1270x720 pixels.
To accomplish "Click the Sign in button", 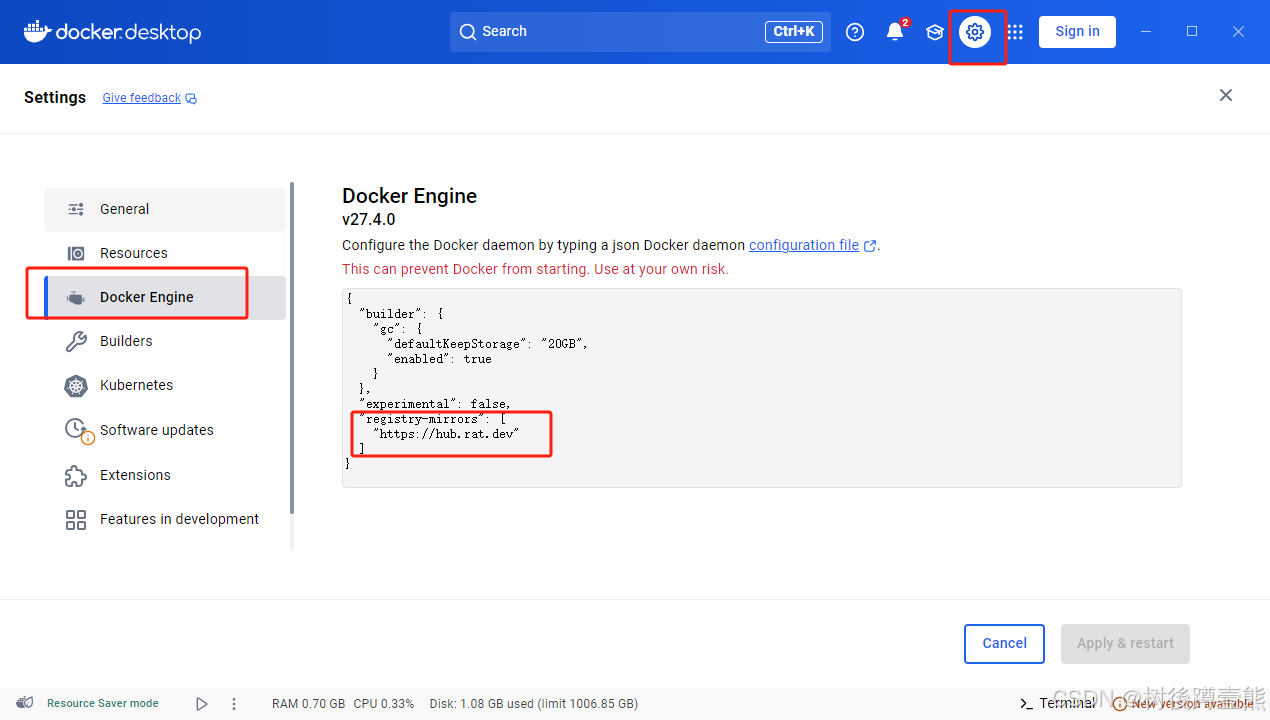I will (1077, 31).
